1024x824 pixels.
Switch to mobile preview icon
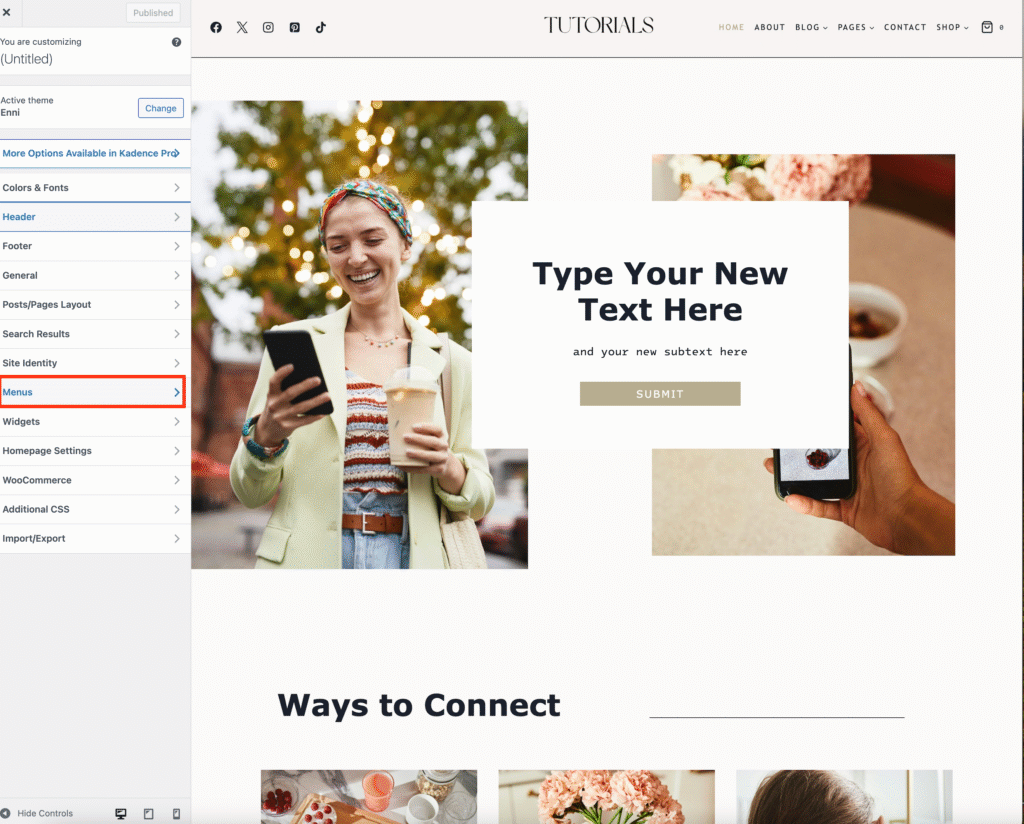pyautogui.click(x=176, y=813)
